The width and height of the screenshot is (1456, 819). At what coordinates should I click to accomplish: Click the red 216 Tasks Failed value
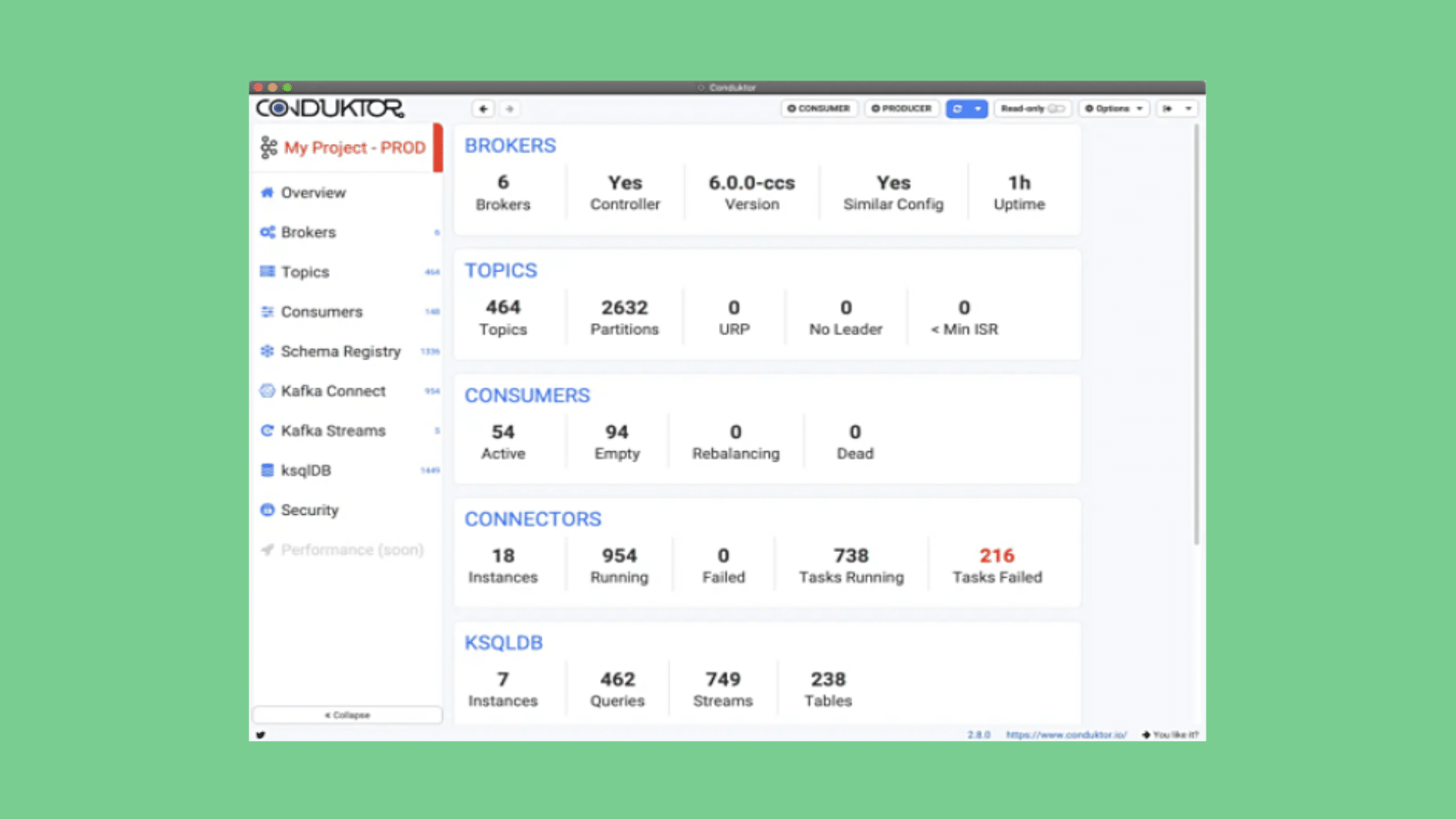pos(996,556)
